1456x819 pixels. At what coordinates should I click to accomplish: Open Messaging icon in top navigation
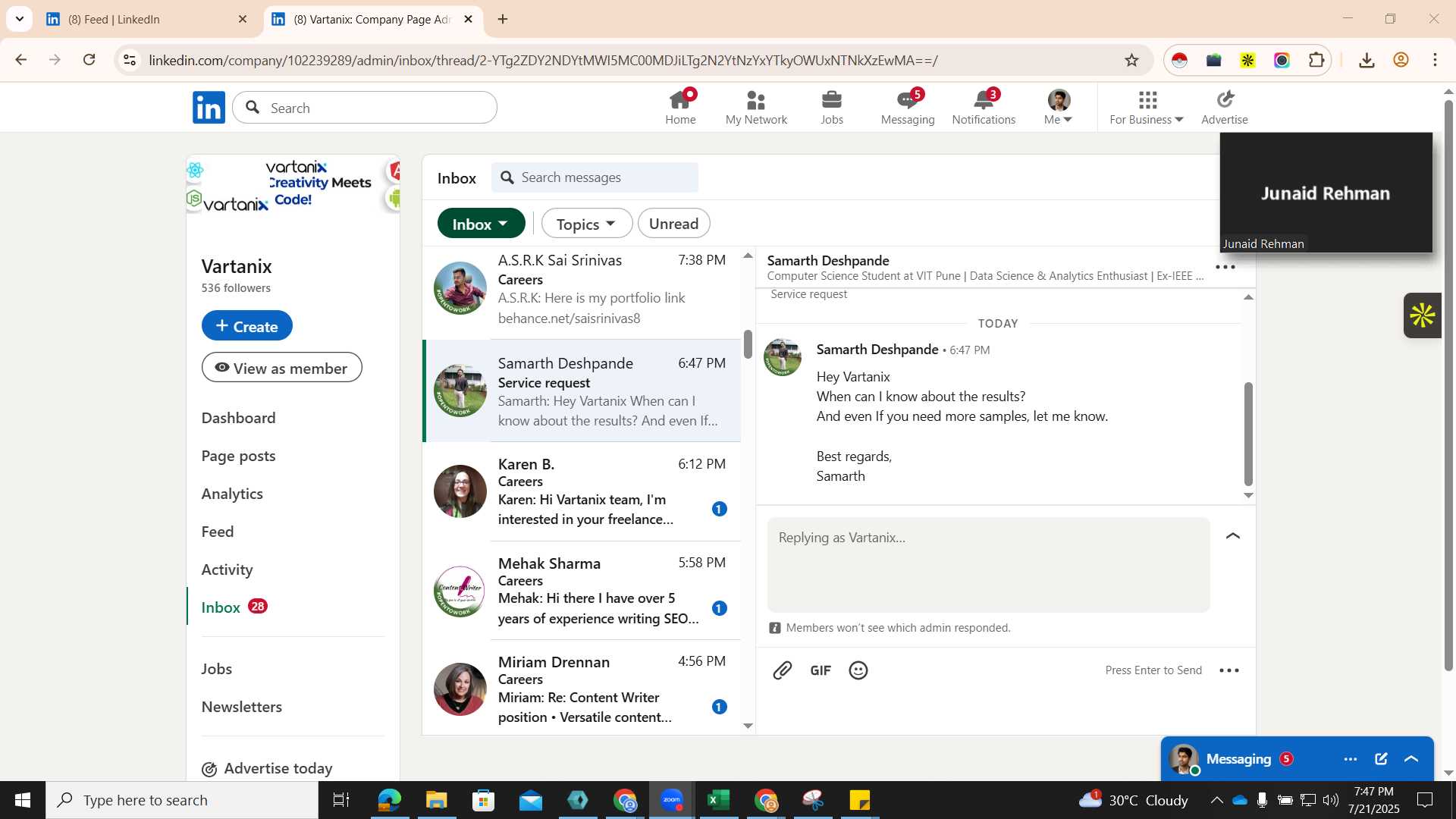click(908, 107)
